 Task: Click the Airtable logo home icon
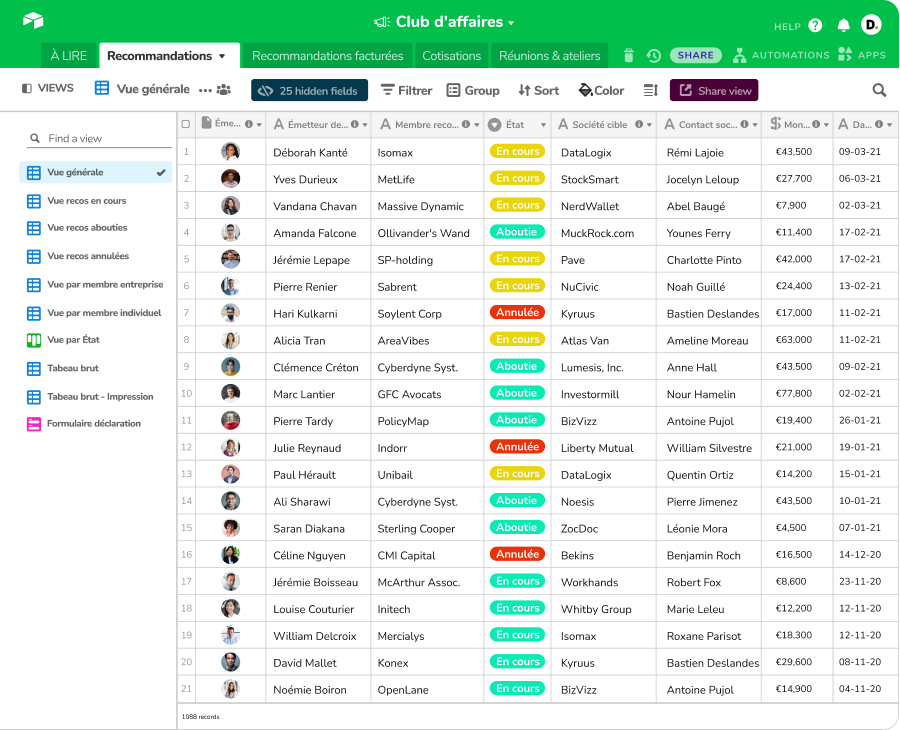click(x=33, y=21)
